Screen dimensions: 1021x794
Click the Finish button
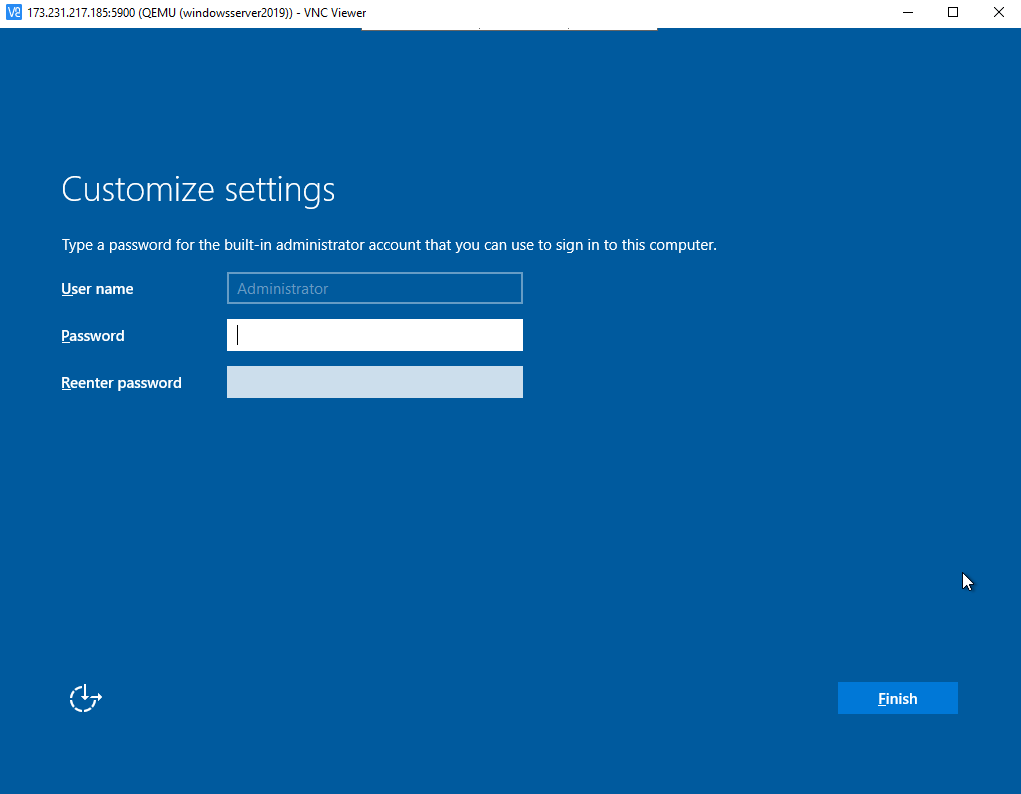tap(897, 698)
